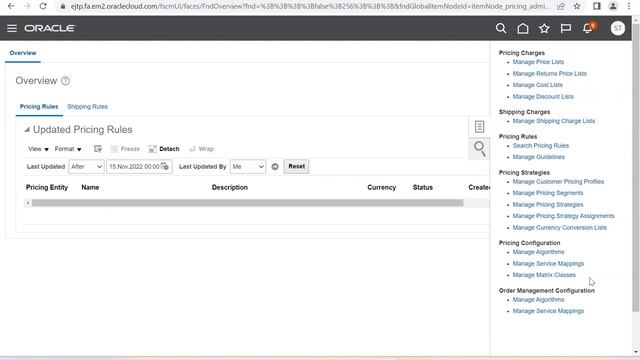
Task: Click the page vertical scrollbar
Action: coord(636,167)
